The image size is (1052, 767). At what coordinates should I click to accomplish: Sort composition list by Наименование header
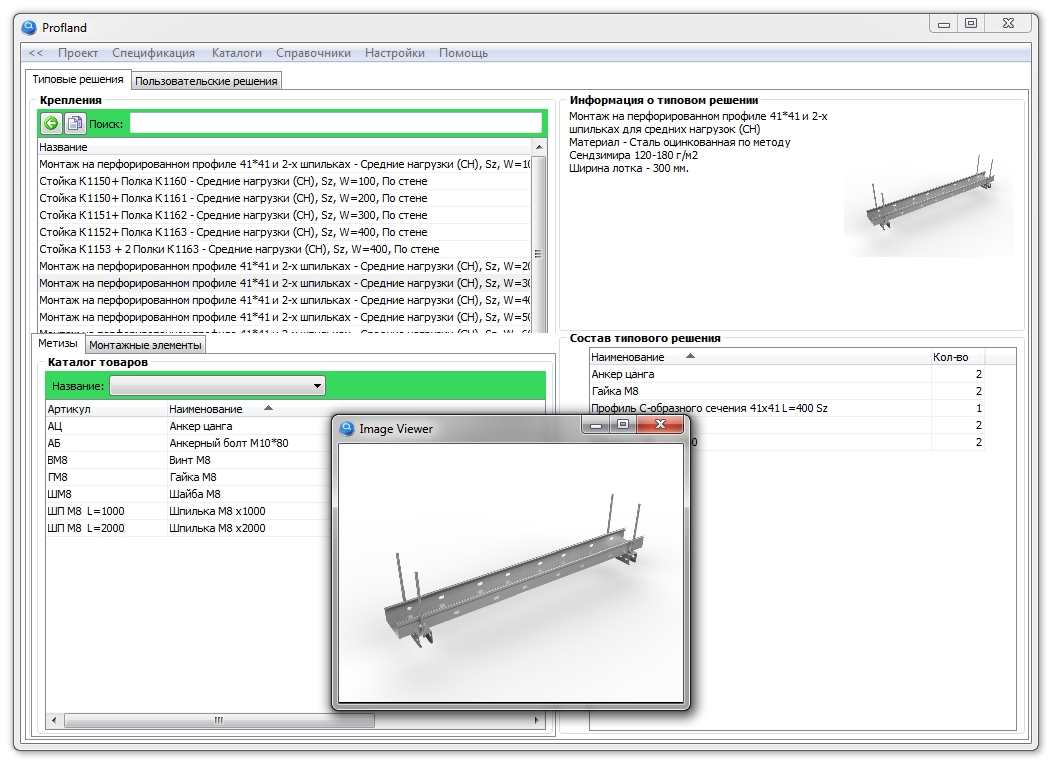pyautogui.click(x=760, y=357)
